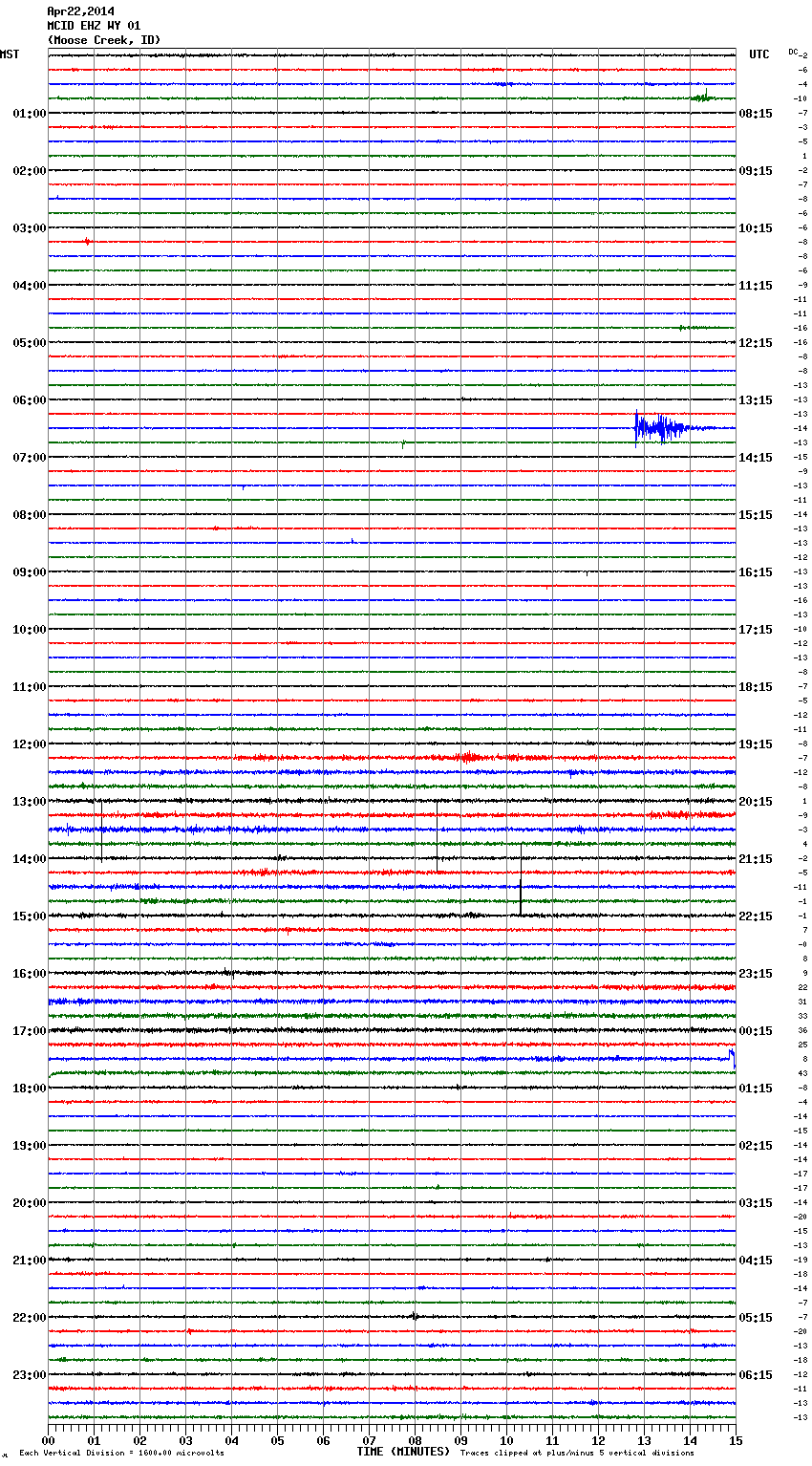Select the 22:00 MST time label

click(30, 1318)
